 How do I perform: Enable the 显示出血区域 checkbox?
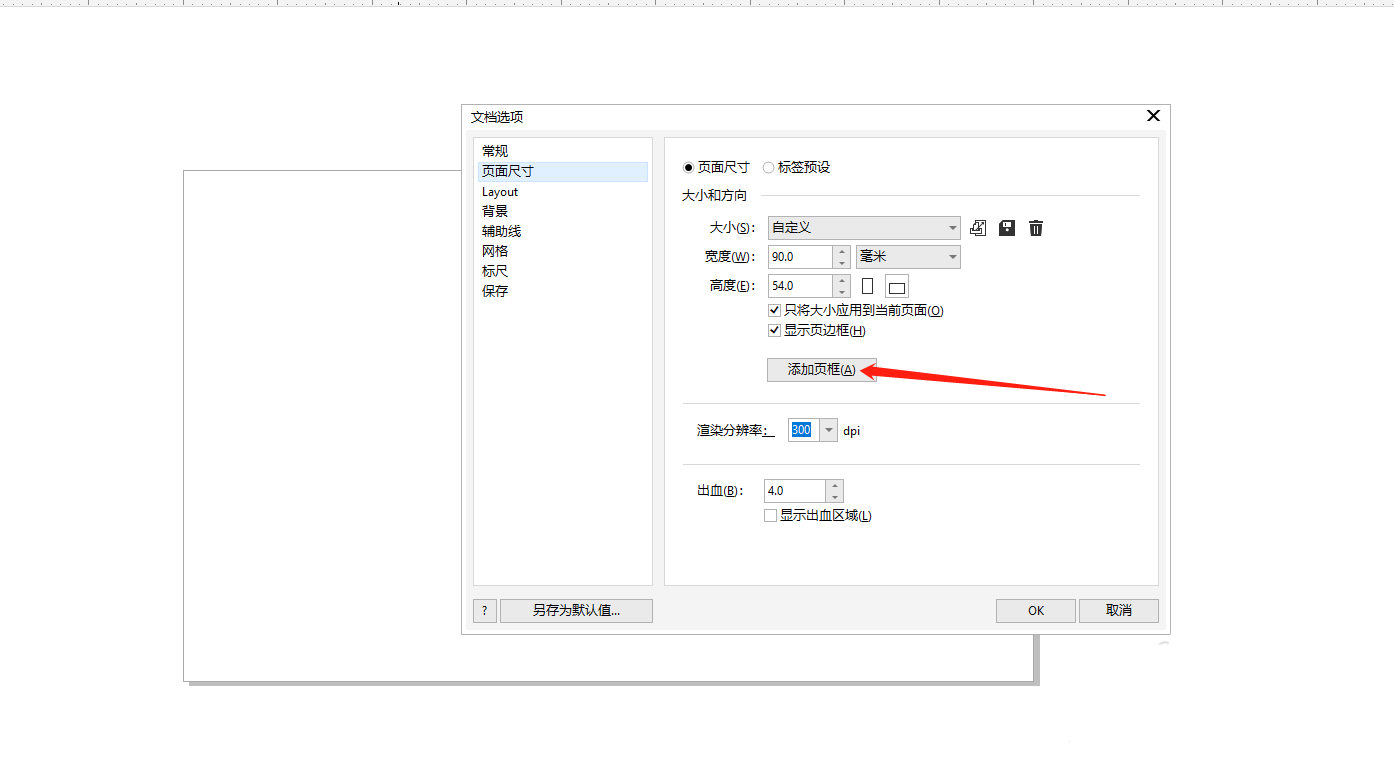pos(770,514)
